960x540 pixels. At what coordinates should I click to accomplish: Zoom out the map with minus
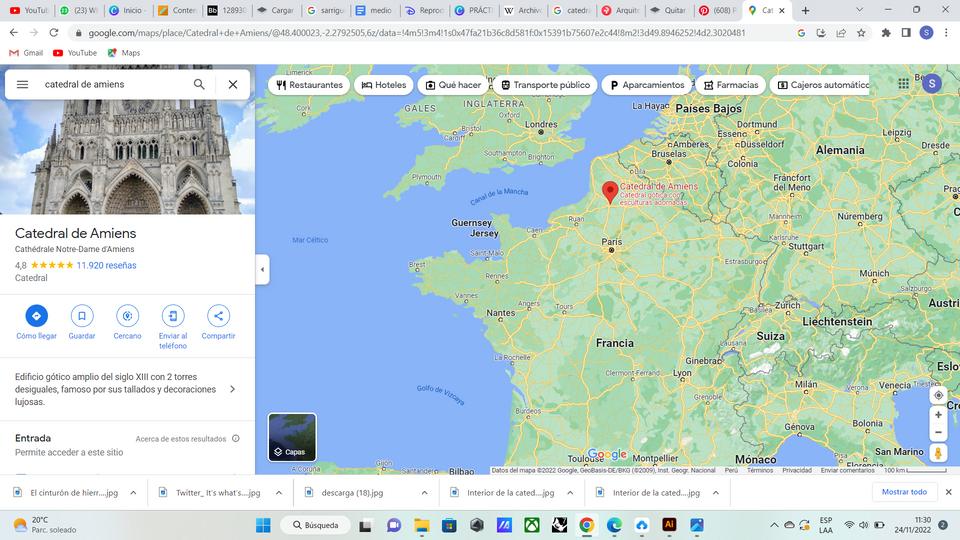938,432
